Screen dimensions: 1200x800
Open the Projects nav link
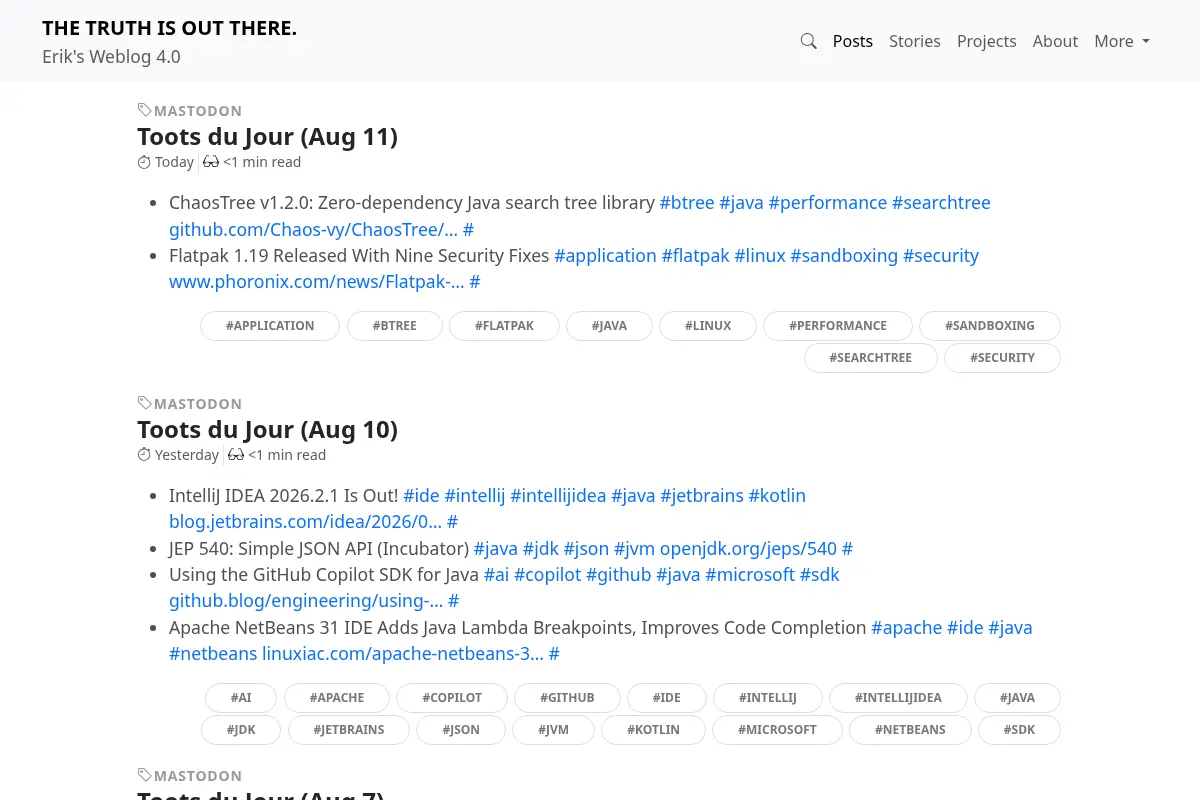[987, 41]
